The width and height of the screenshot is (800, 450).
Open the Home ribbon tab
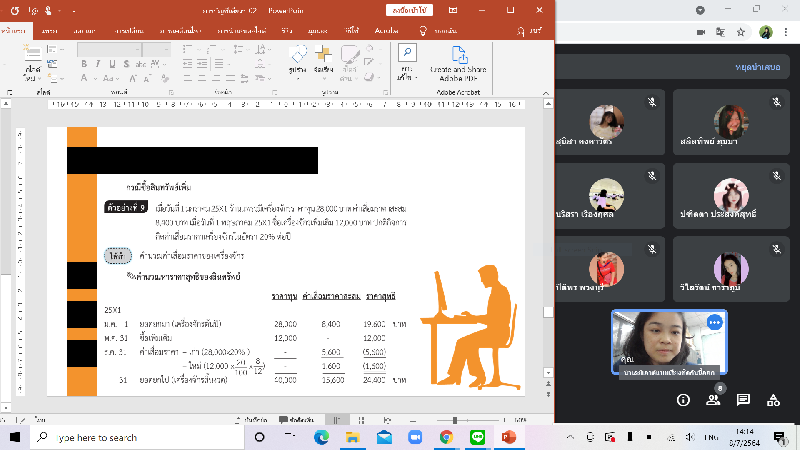[15, 31]
